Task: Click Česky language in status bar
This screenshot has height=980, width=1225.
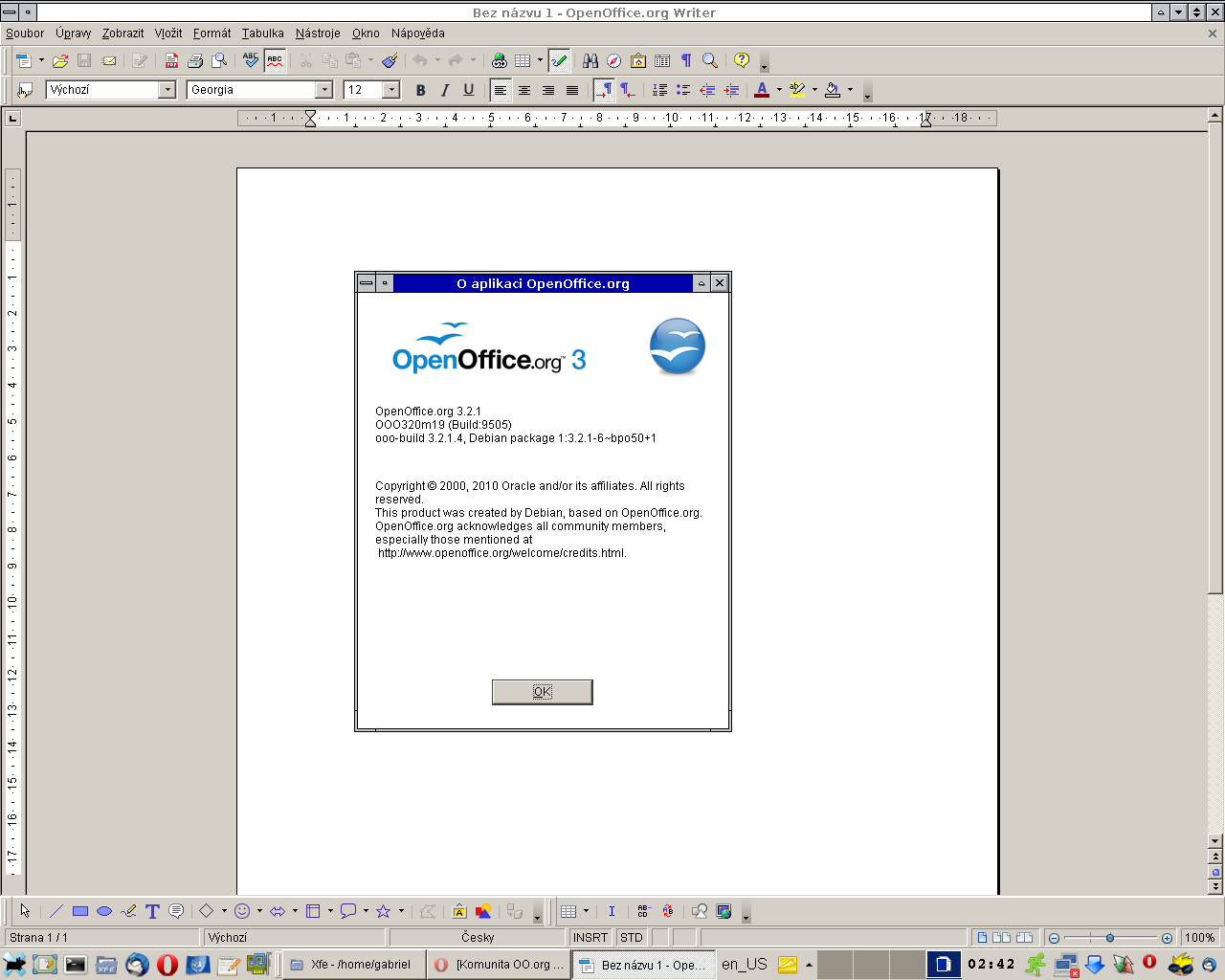Action: pos(478,938)
